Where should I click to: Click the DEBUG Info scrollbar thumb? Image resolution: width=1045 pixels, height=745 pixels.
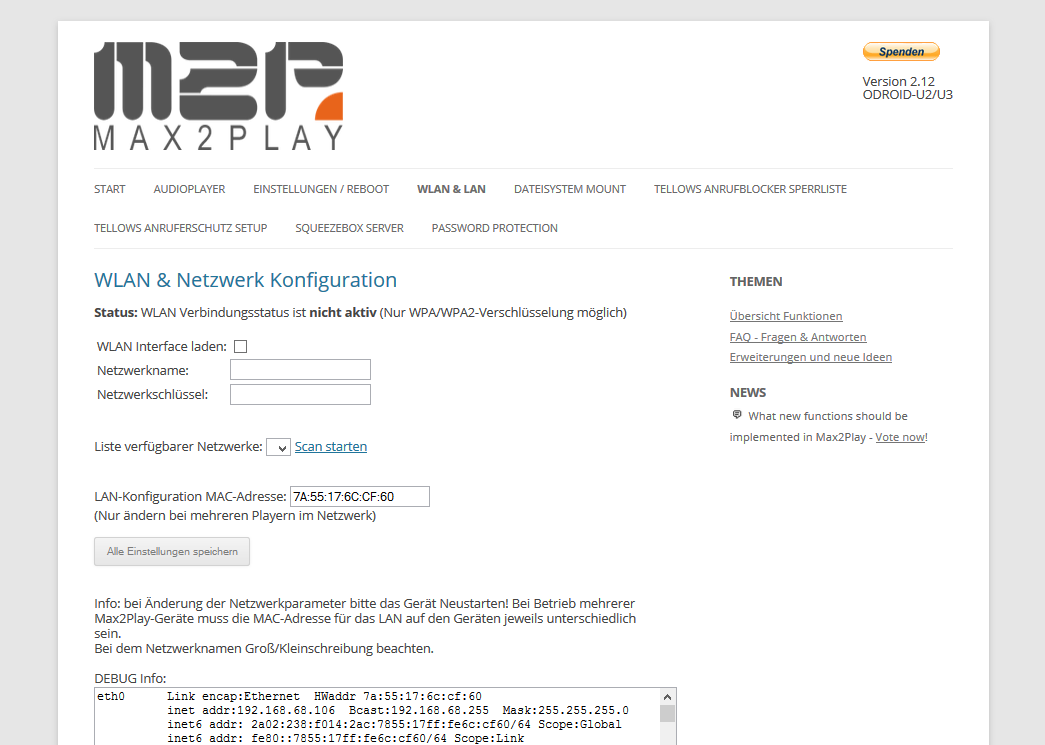[x=667, y=714]
